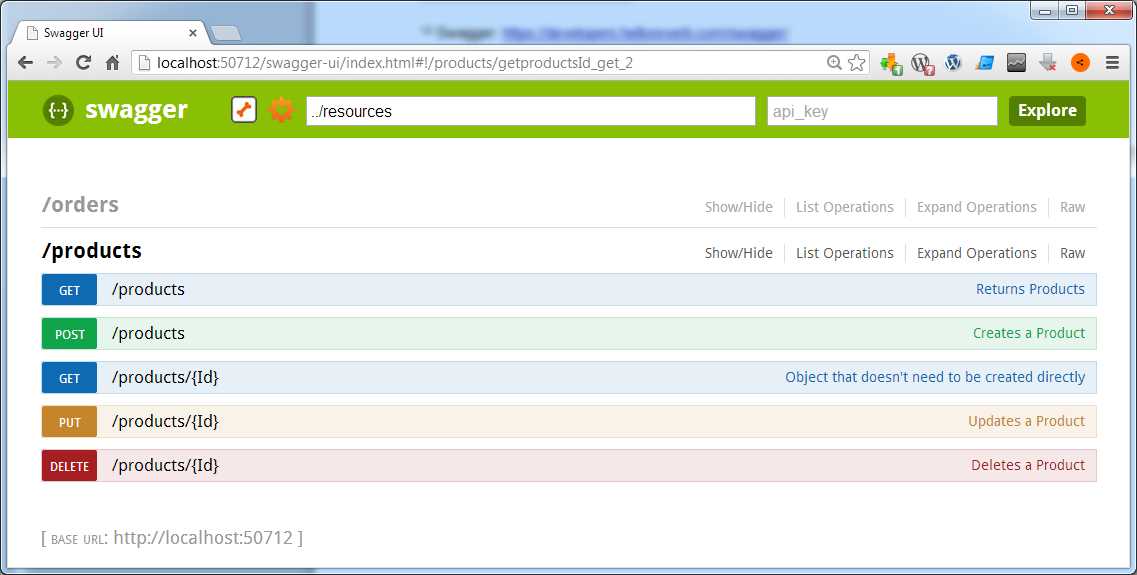Screen dimensions: 1137x575
Task: Click the PUT badge for /products/{Id}
Action: click(69, 422)
